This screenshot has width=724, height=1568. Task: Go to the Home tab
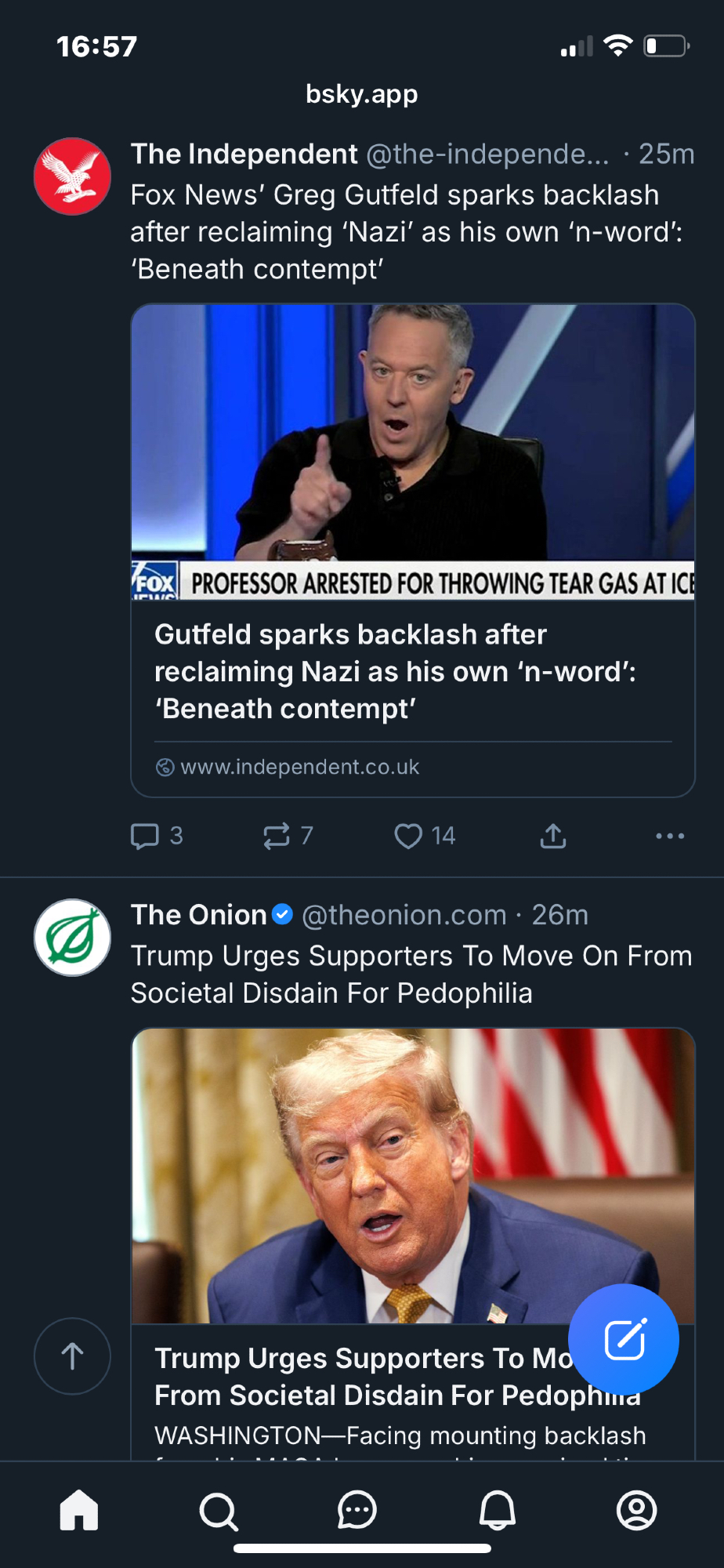point(79,1510)
